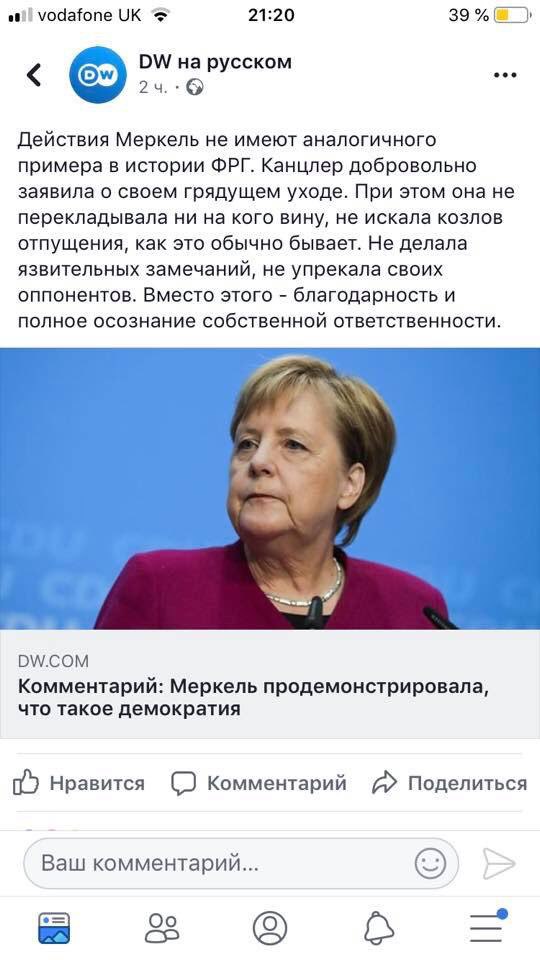
Task: Open the Notifications bell tab
Action: tap(378, 928)
